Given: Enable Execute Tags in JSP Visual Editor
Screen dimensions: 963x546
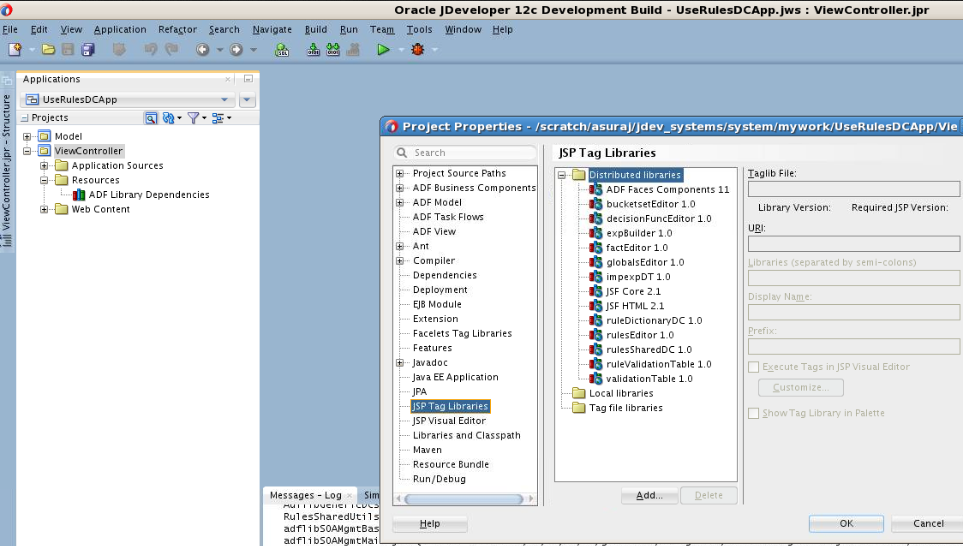Looking at the screenshot, I should (x=754, y=367).
